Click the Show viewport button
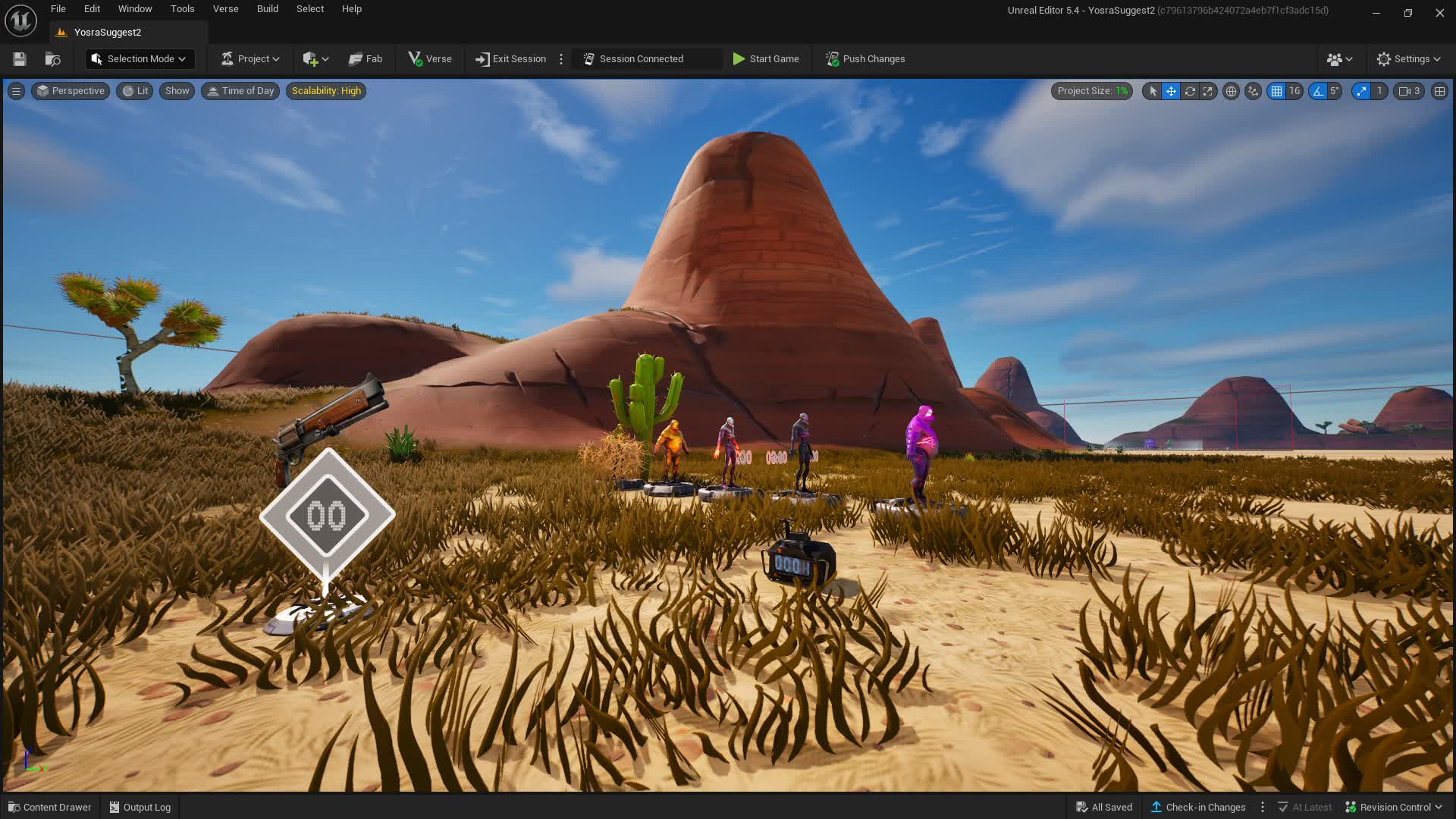This screenshot has width=1456, height=819. pos(177,91)
